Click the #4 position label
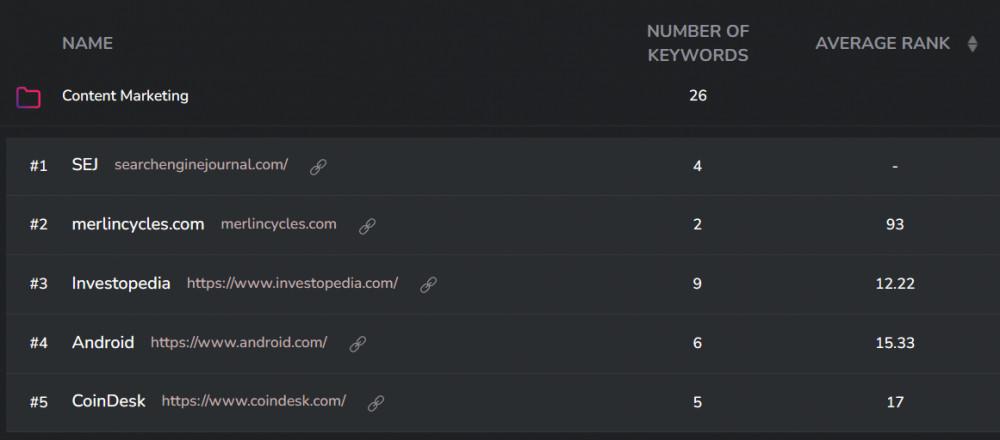This screenshot has height=440, width=1000. point(38,344)
